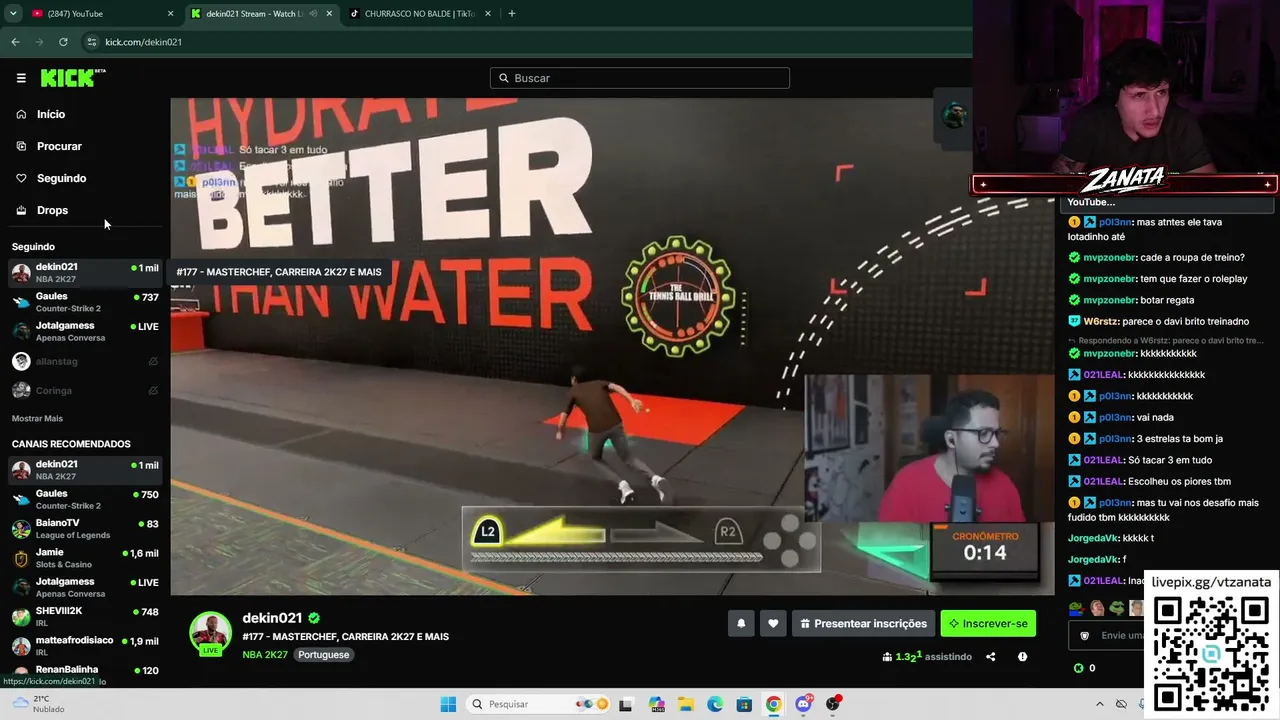
Task: Open Gaules channel in recommended channels
Action: (x=84, y=499)
